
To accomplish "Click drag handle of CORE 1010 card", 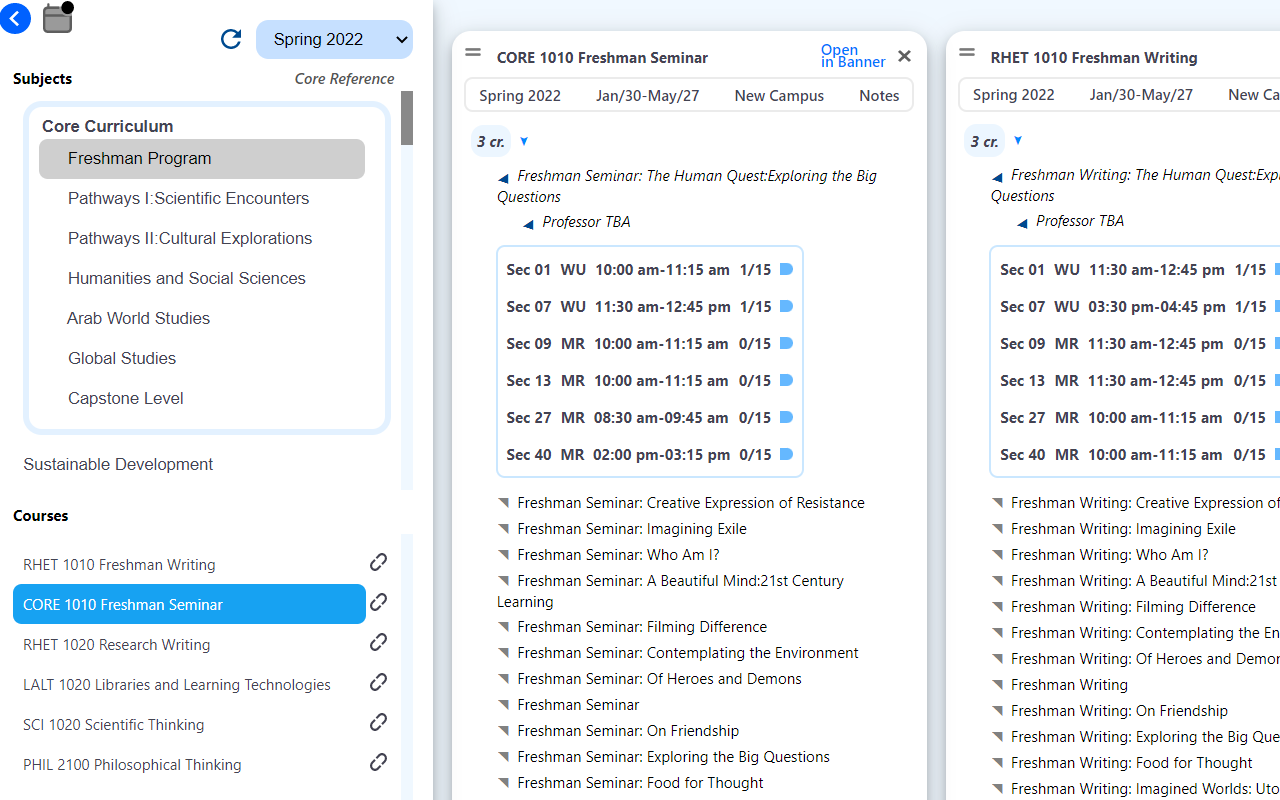I will click(x=473, y=53).
